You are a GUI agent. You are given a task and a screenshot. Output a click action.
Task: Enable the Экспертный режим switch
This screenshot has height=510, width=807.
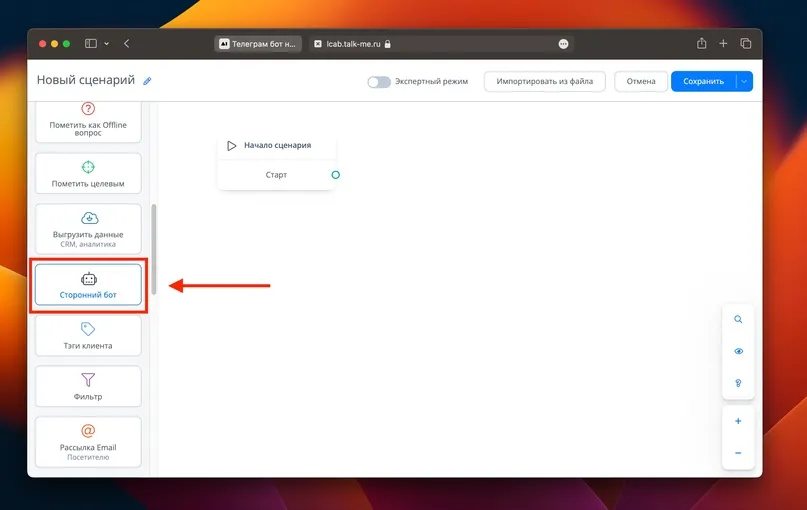click(379, 82)
